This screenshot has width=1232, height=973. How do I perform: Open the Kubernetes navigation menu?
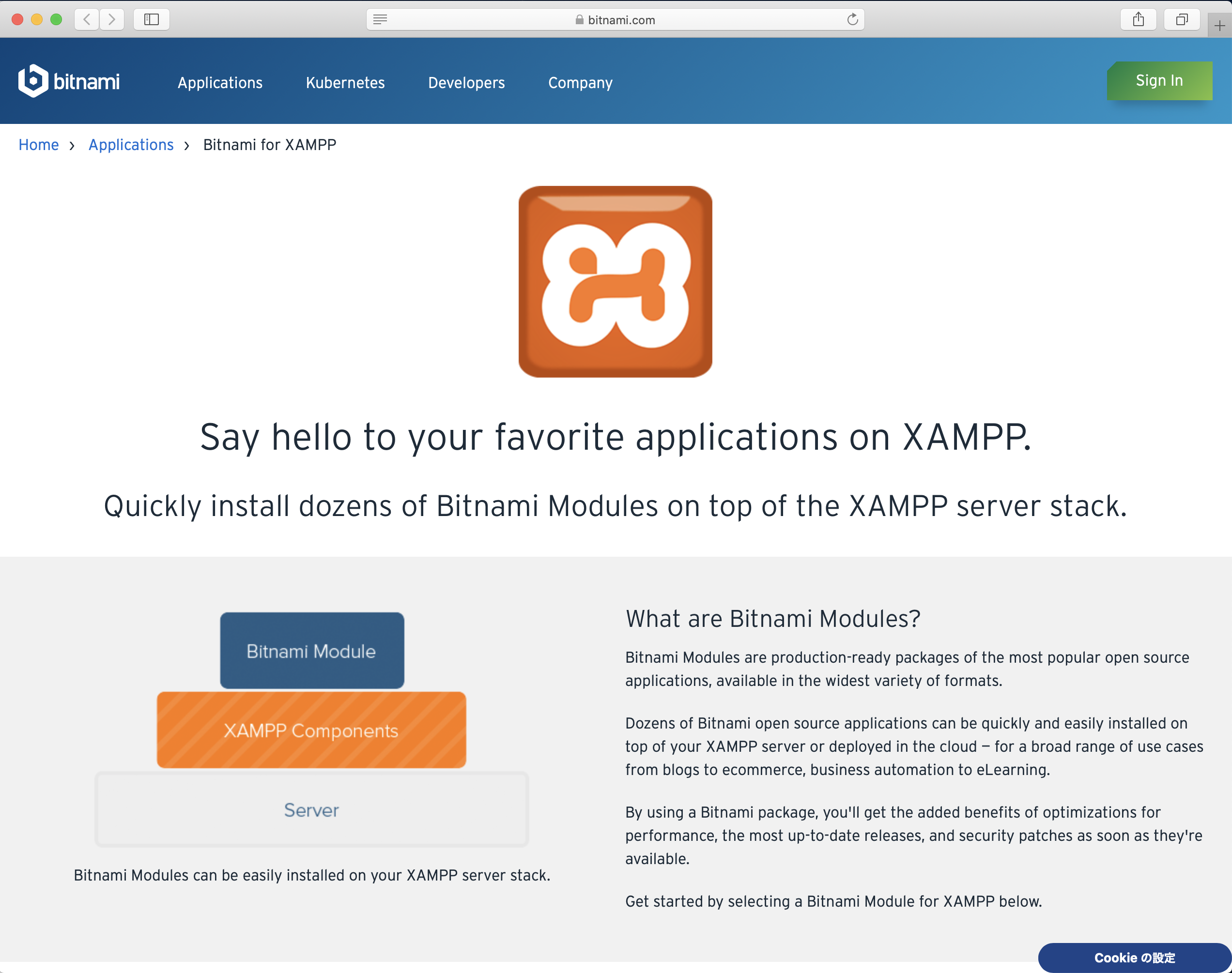pos(345,83)
